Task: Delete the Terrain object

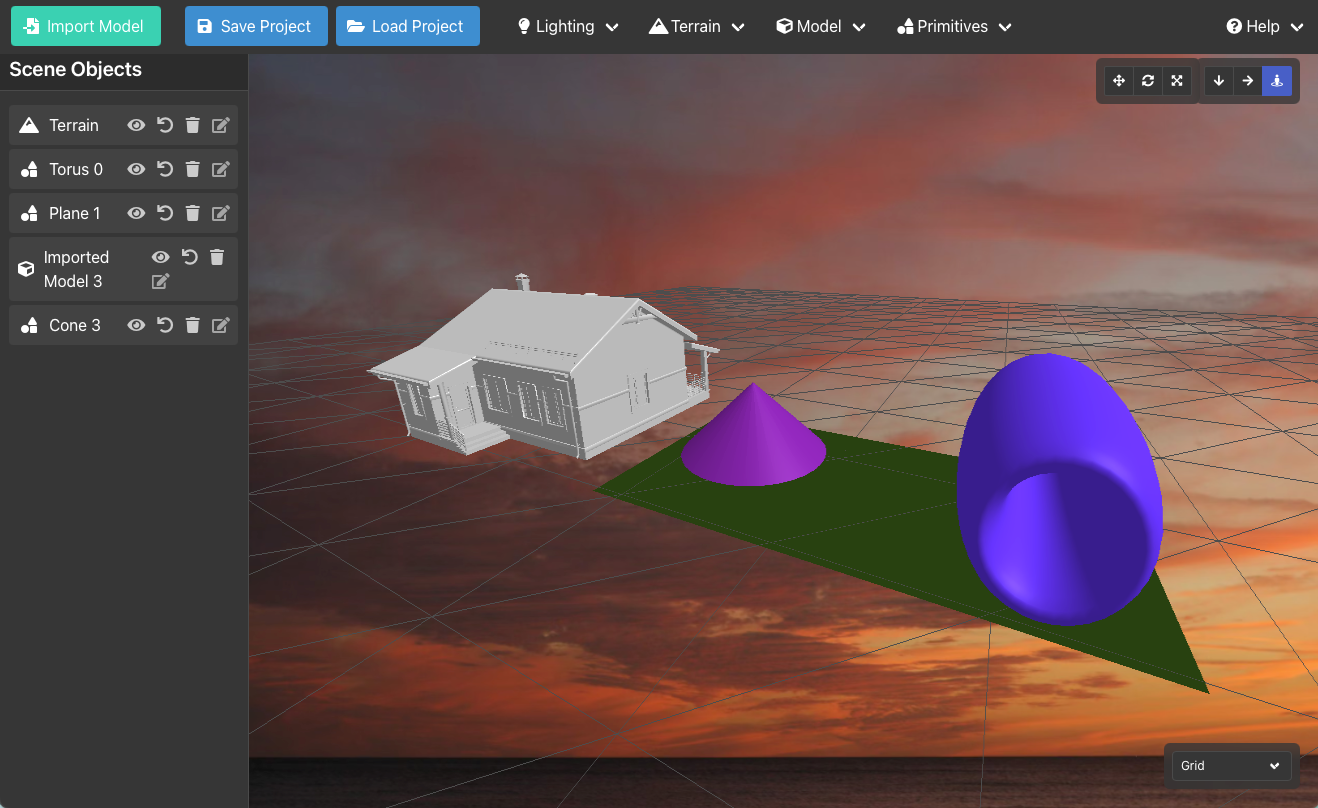Action: (193, 125)
